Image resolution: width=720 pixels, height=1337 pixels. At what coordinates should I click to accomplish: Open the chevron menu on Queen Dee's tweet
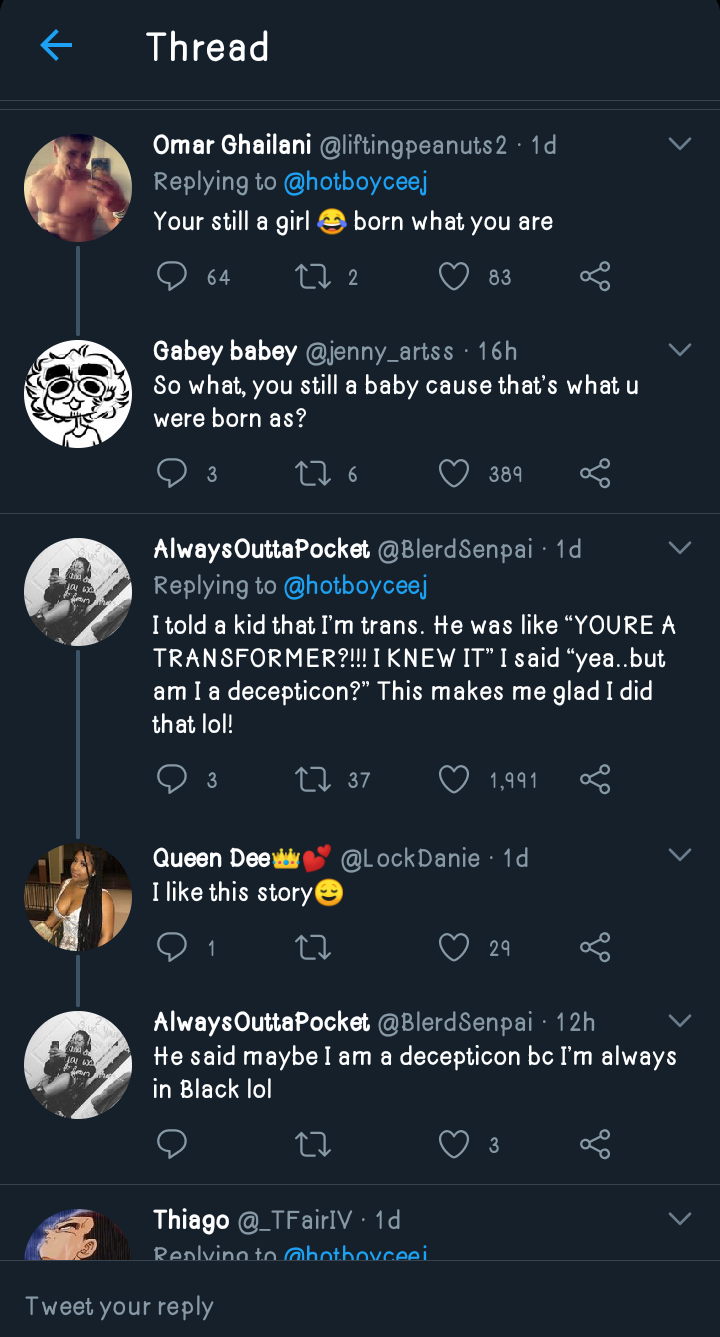click(x=680, y=856)
